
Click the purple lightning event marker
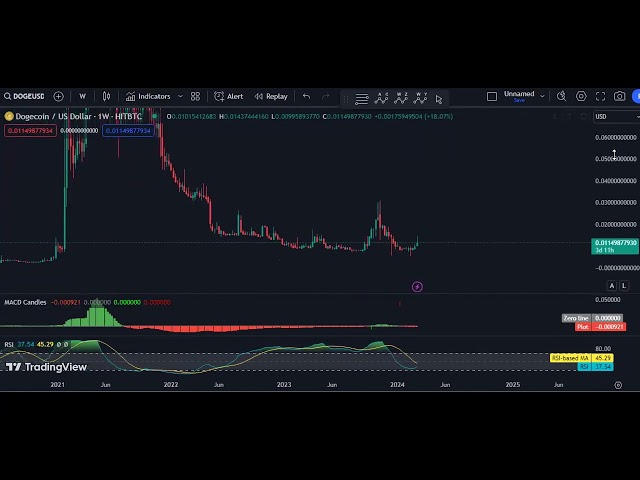coord(417,287)
